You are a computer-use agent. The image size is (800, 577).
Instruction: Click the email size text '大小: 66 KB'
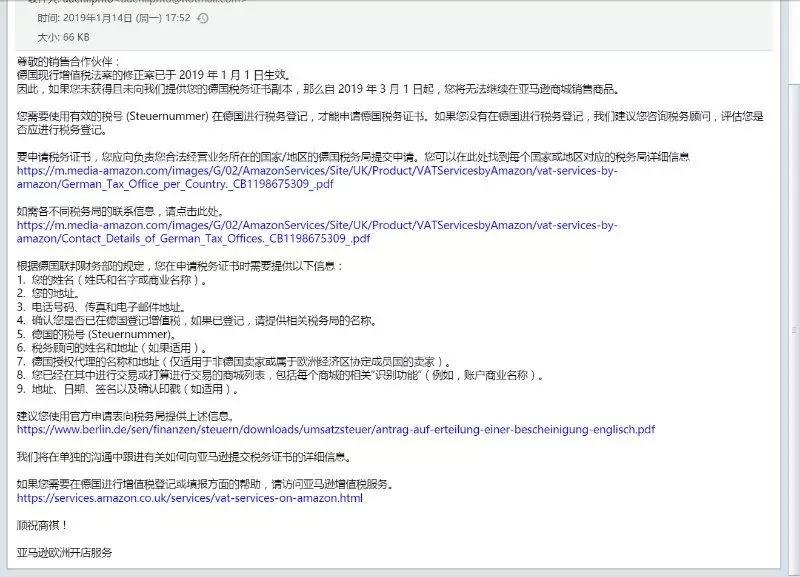point(63,37)
